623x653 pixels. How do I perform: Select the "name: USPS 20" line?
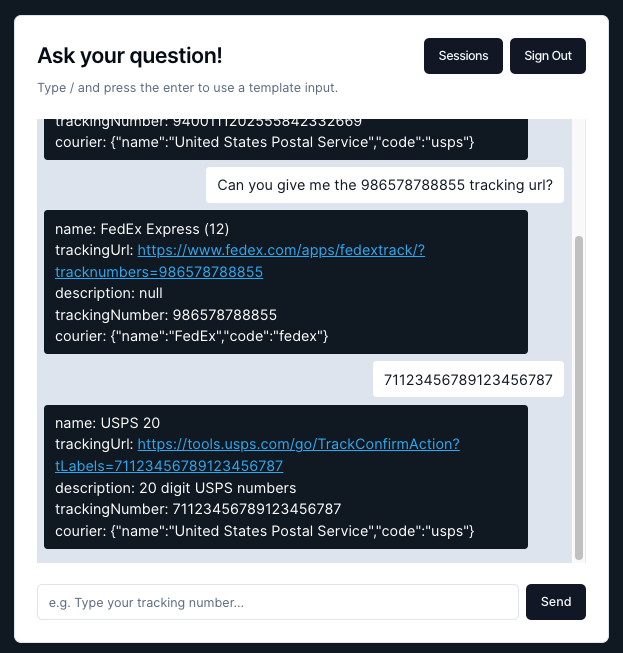coord(108,423)
